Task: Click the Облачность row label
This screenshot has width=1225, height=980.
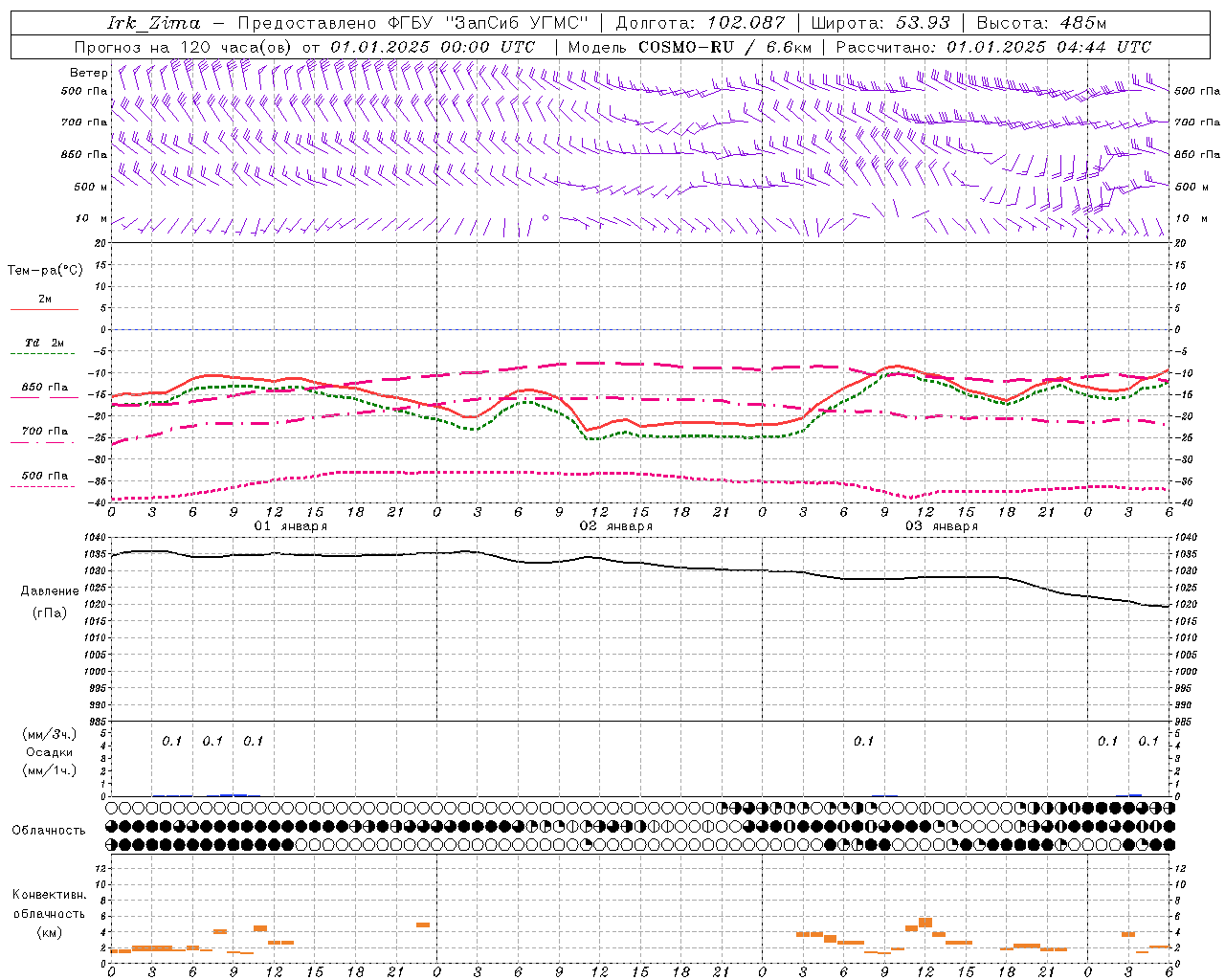Action: click(x=49, y=830)
